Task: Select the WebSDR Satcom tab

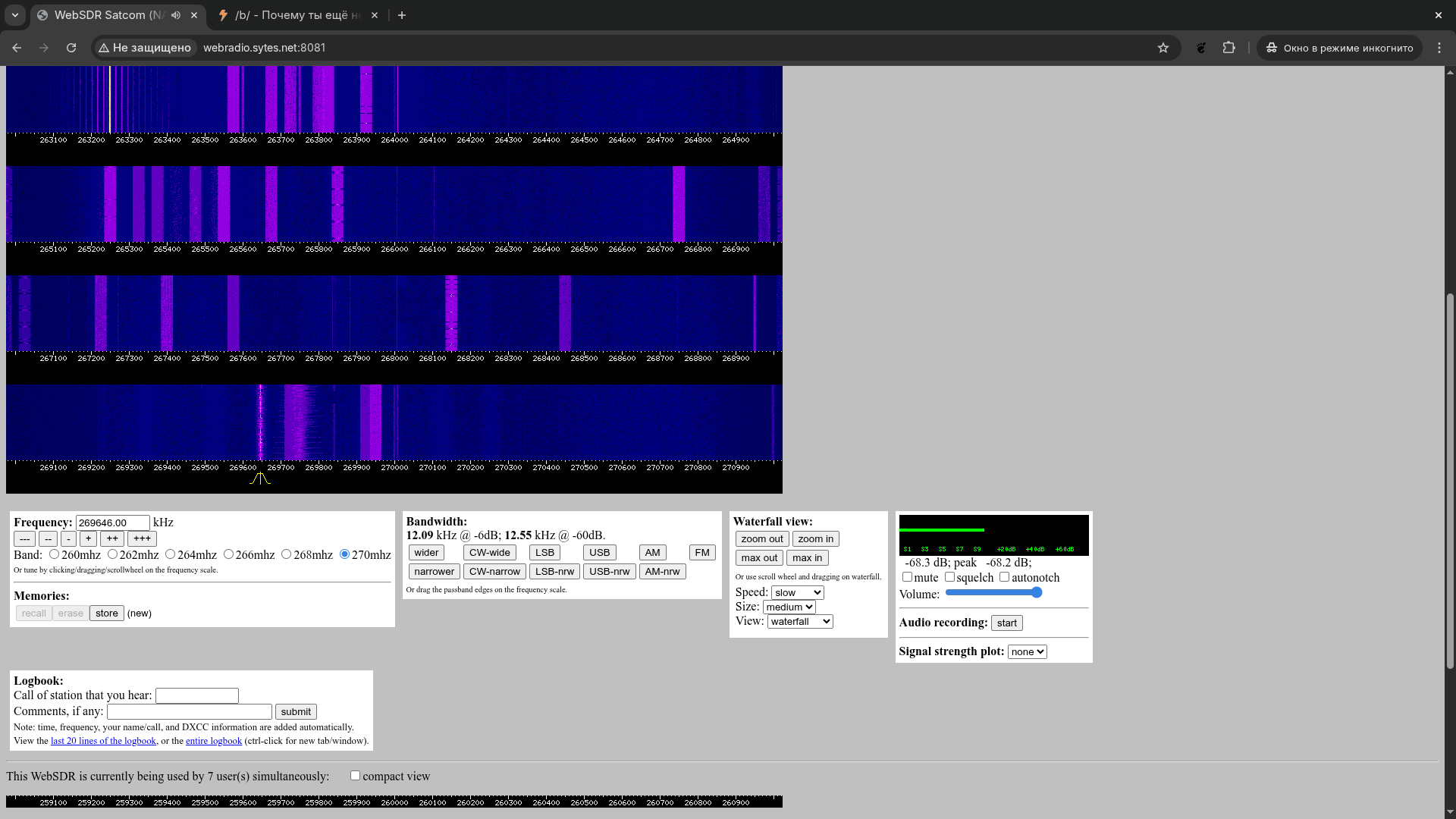Action: click(106, 15)
